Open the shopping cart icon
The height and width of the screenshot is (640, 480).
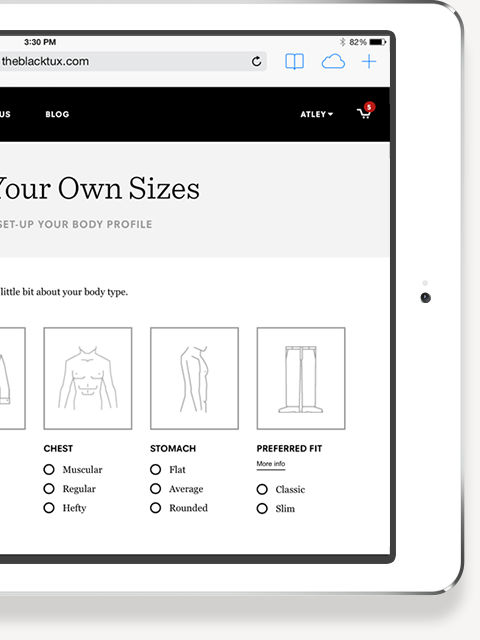point(363,113)
